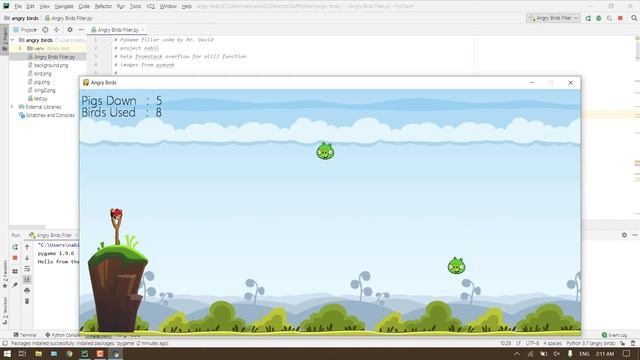Select test.py in project tree
640x360 pixels.
click(38, 99)
